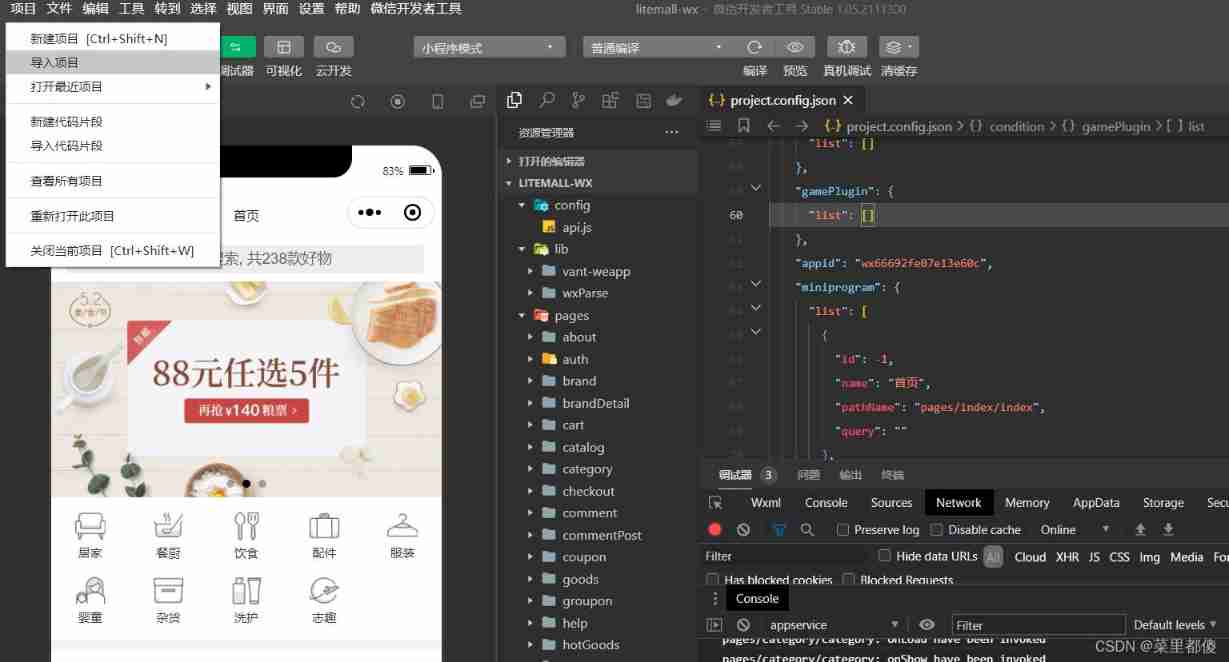Image resolution: width=1229 pixels, height=662 pixels.
Task: Open the Source Control branch icon
Action: coord(578,100)
